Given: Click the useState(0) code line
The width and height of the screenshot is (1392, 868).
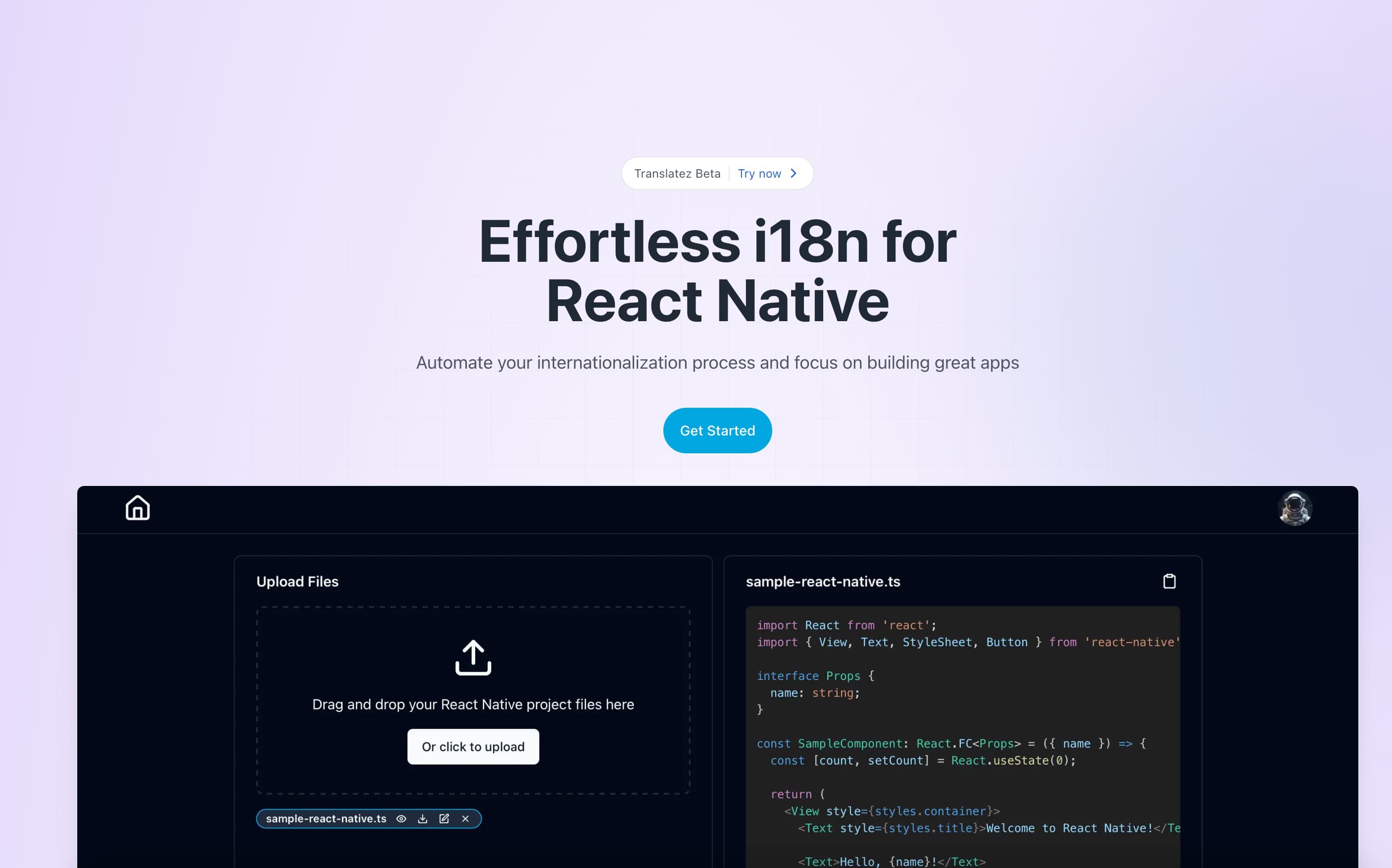Looking at the screenshot, I should point(923,761).
